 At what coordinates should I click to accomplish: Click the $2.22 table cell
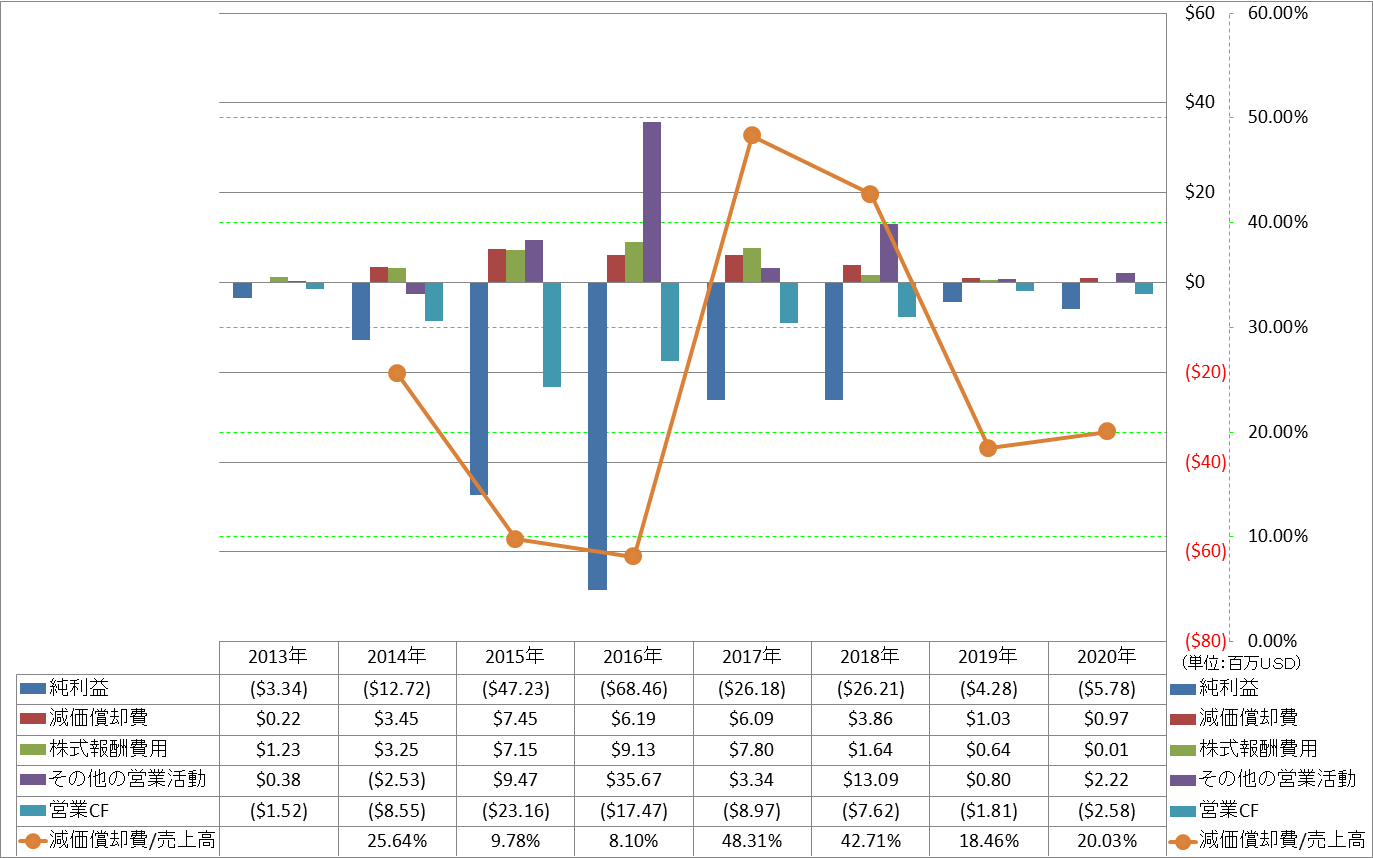point(1107,780)
